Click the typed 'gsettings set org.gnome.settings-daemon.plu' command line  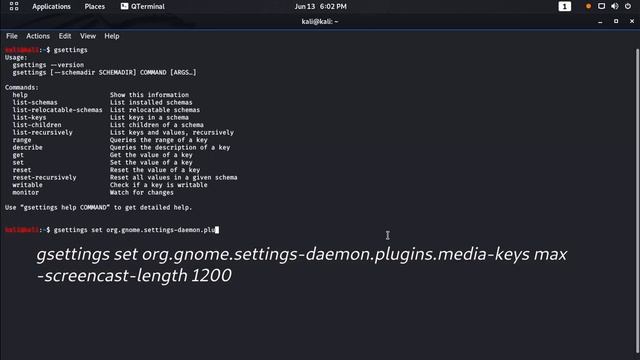coord(135,230)
